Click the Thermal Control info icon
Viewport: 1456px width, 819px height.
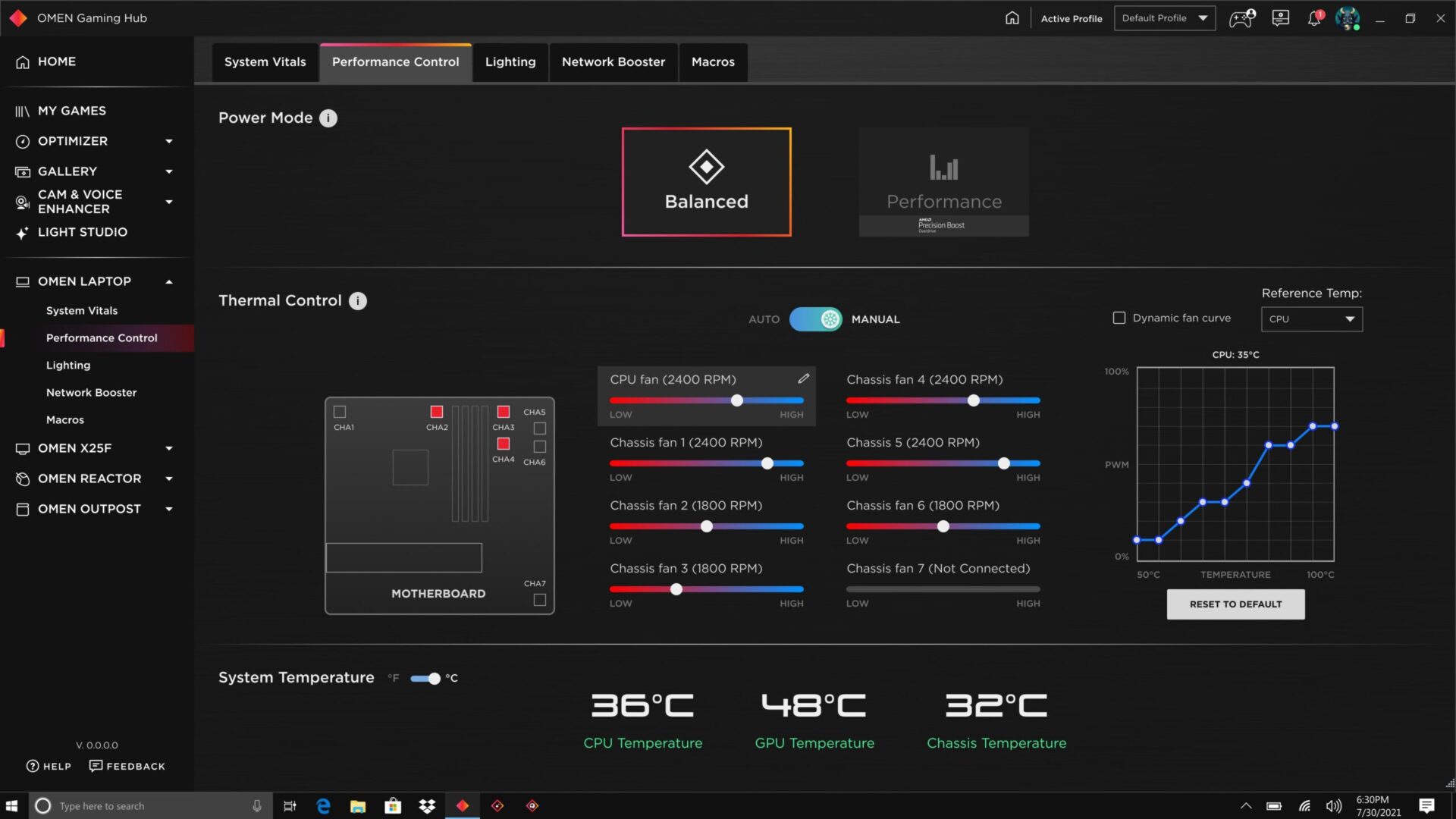point(358,301)
